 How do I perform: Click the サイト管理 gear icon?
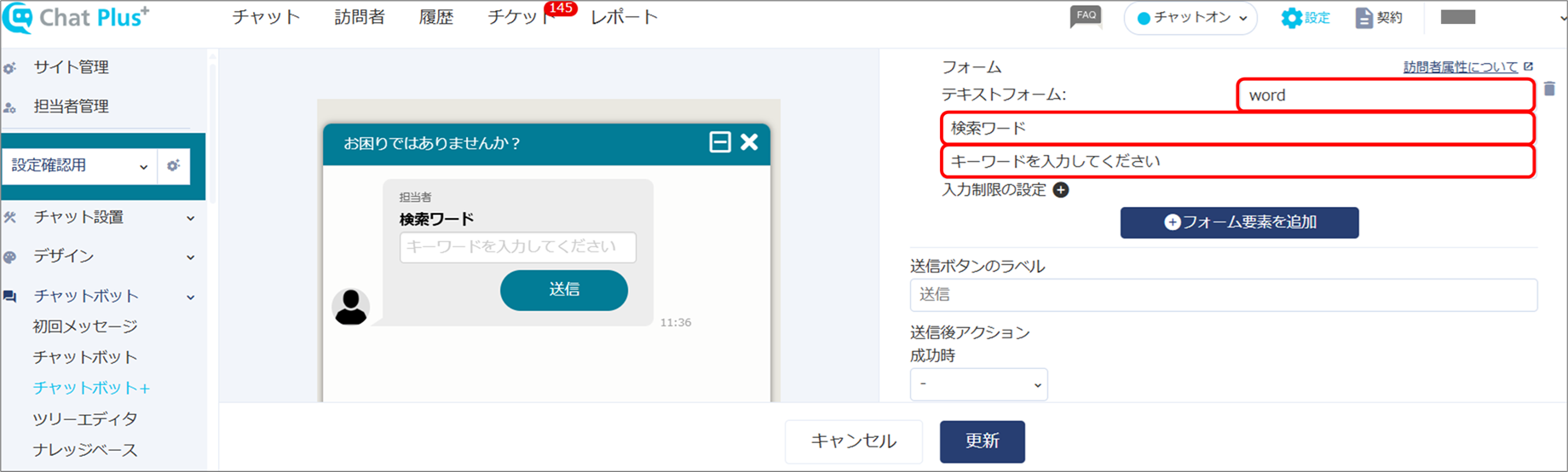[x=10, y=68]
